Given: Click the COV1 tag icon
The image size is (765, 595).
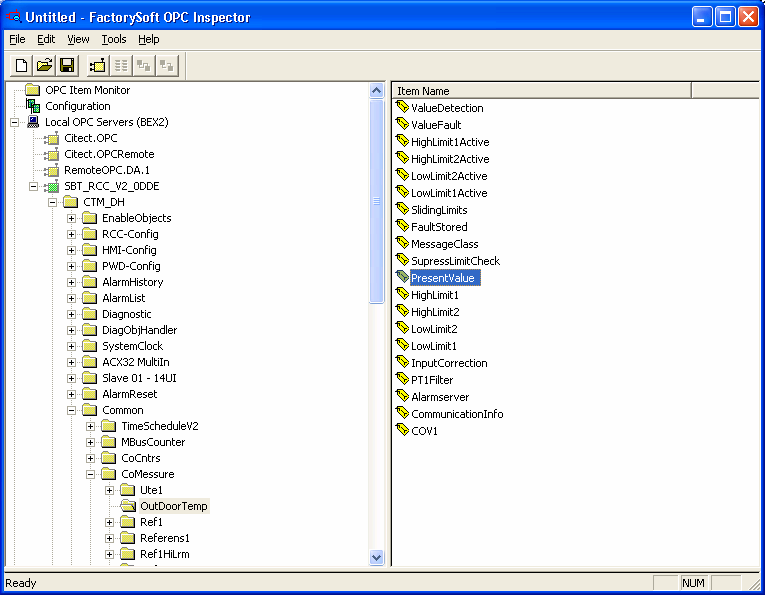Looking at the screenshot, I should point(402,430).
